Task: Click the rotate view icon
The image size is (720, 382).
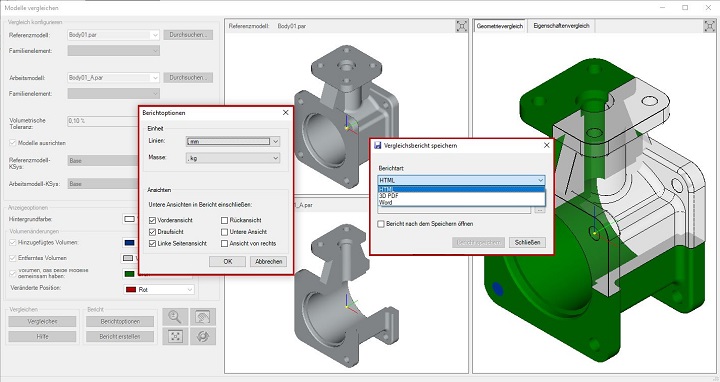Action: click(x=202, y=336)
